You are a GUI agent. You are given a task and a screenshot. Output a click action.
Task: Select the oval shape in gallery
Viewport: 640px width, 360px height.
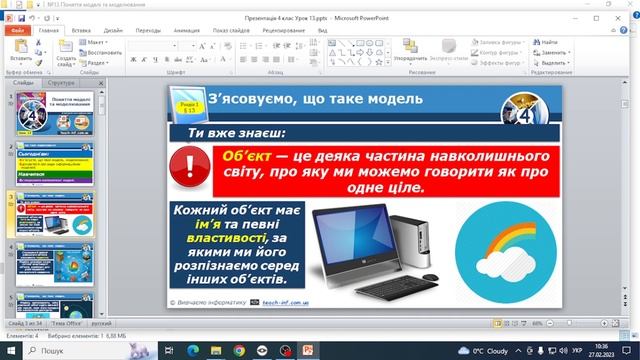pyautogui.click(x=369, y=43)
